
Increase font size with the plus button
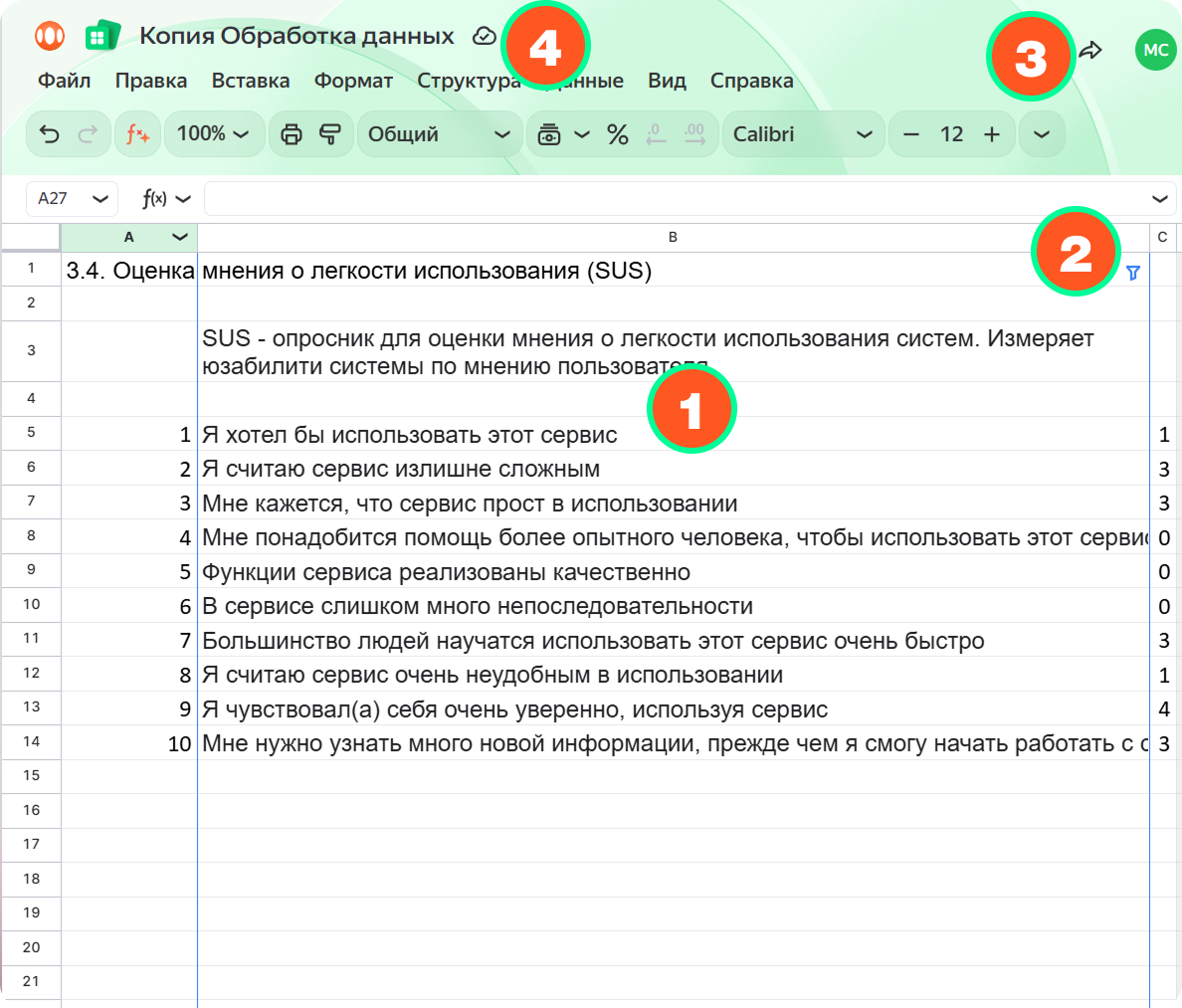(992, 134)
